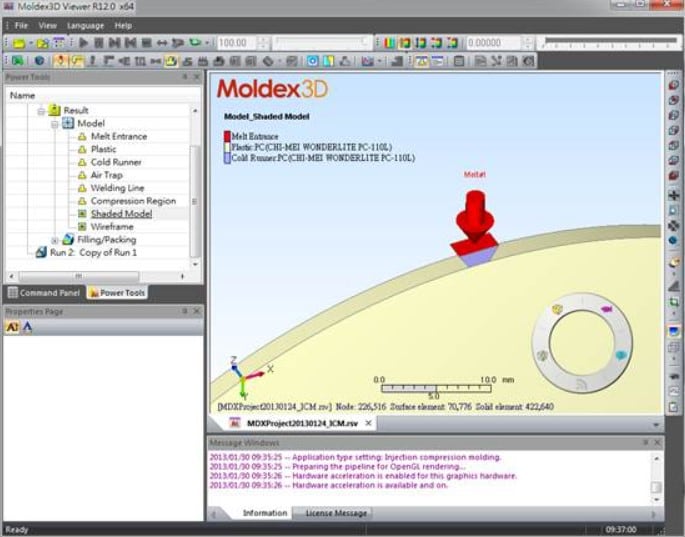Click the last rainbow color-band icon before 0.00000 field

click(453, 43)
